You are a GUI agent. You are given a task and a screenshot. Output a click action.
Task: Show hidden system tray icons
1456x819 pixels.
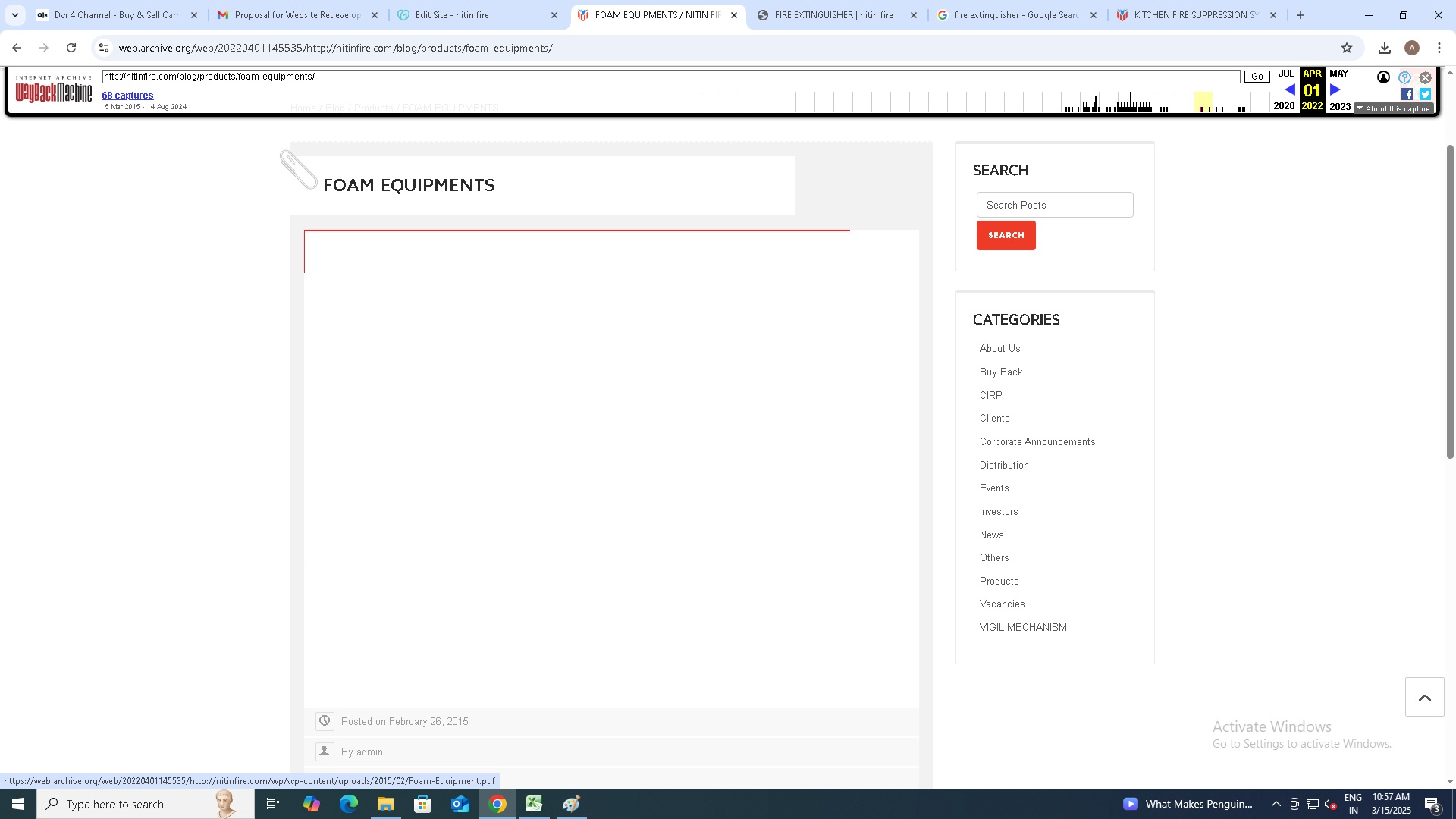tap(1276, 804)
